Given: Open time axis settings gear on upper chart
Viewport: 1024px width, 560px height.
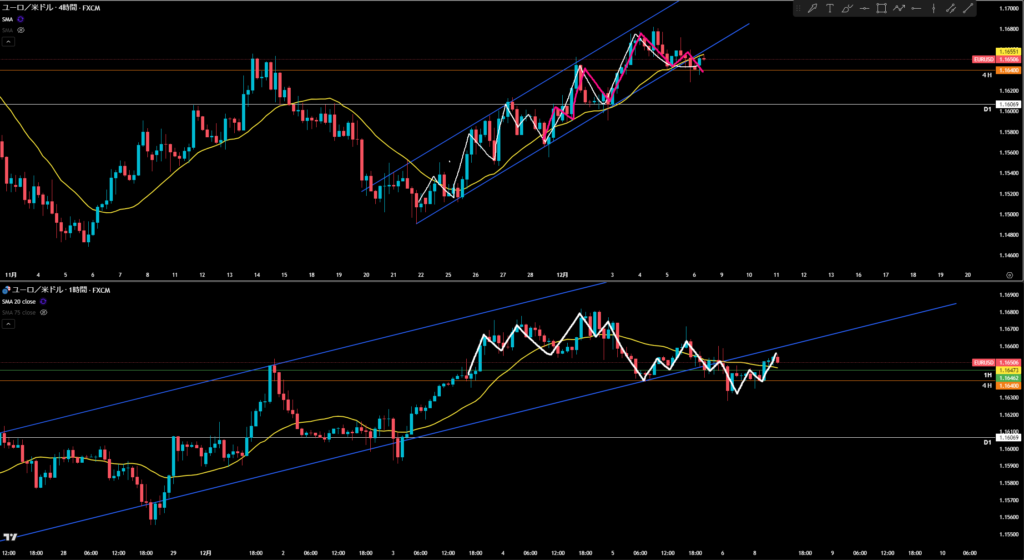Looking at the screenshot, I should pos(1009,273).
